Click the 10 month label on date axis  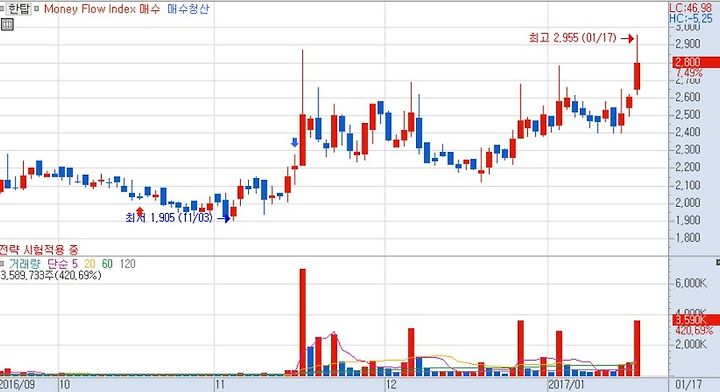(65, 384)
